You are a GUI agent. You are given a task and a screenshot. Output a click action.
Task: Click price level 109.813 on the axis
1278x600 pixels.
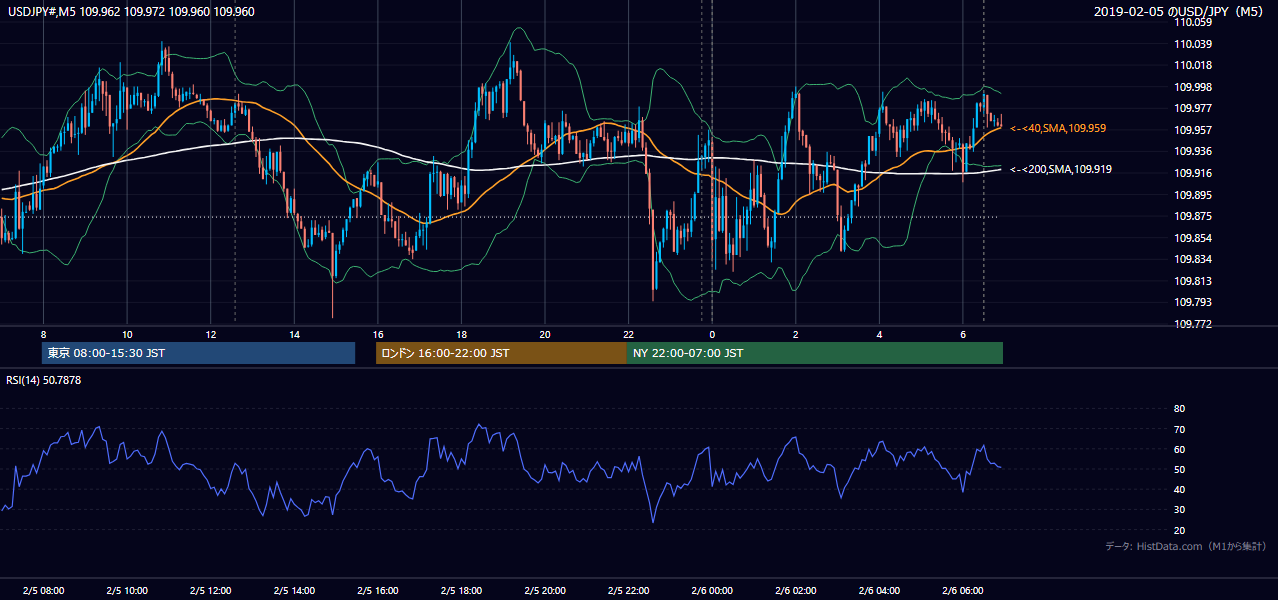coord(1193,281)
